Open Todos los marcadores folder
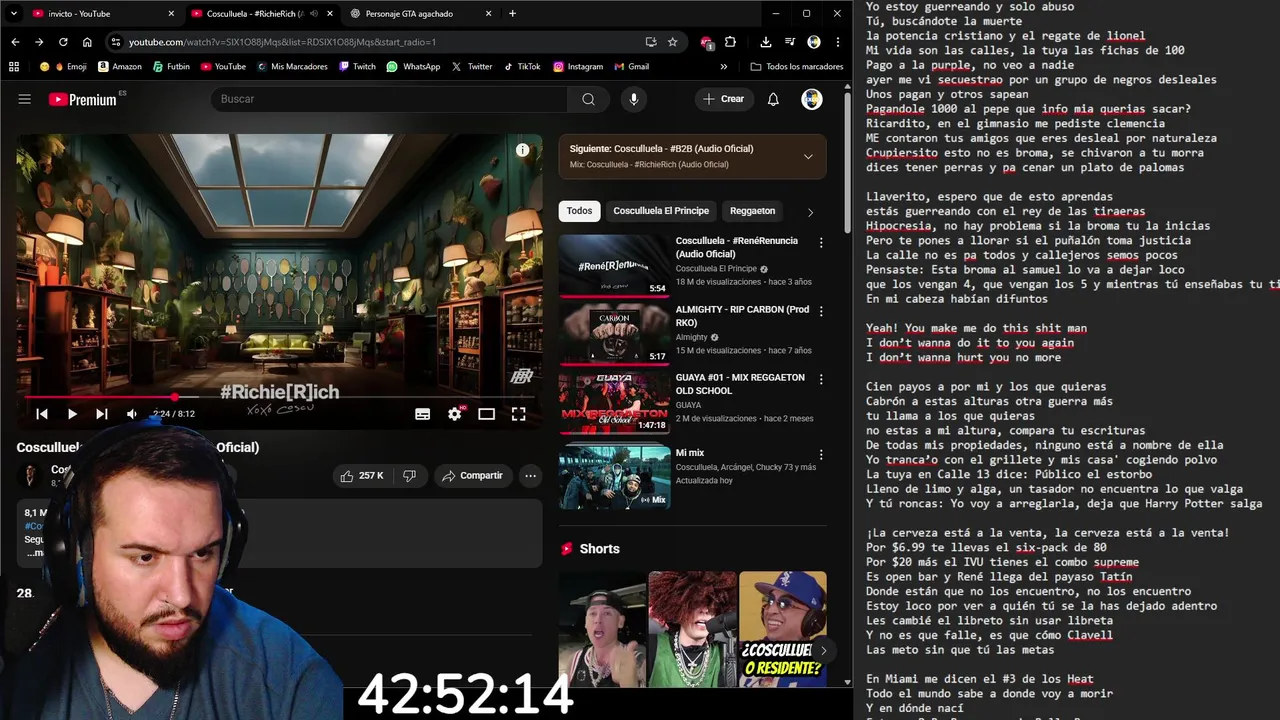This screenshot has width=1280, height=720. tap(797, 67)
